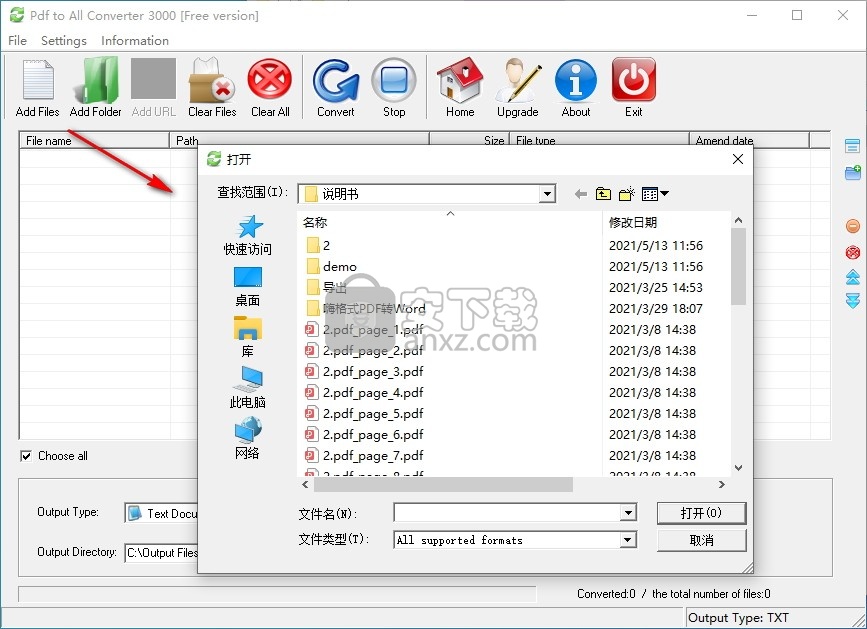Select 库 in dialog places bar
The height and width of the screenshot is (629, 867).
coord(248,337)
